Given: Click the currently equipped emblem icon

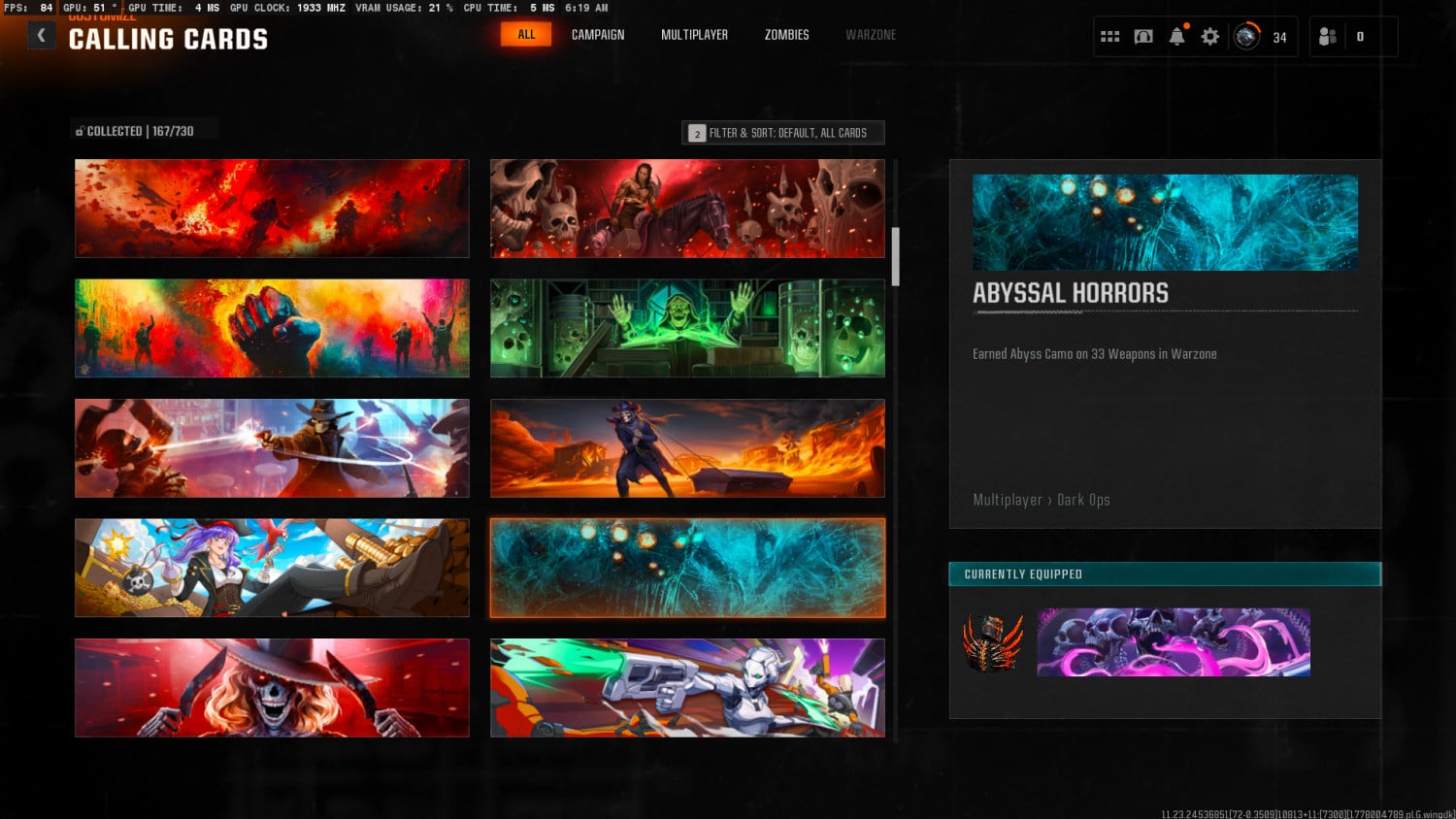Looking at the screenshot, I should tap(993, 642).
